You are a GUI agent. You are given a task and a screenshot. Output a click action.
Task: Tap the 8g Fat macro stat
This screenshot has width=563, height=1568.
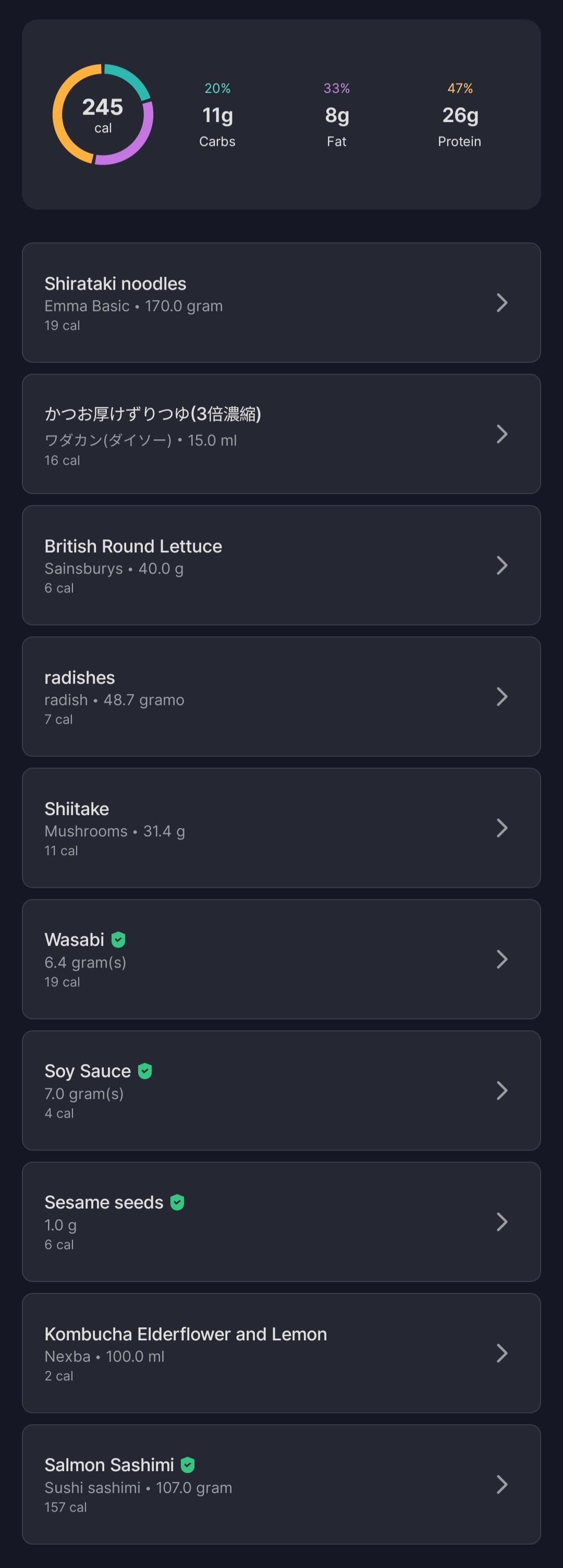[x=337, y=115]
